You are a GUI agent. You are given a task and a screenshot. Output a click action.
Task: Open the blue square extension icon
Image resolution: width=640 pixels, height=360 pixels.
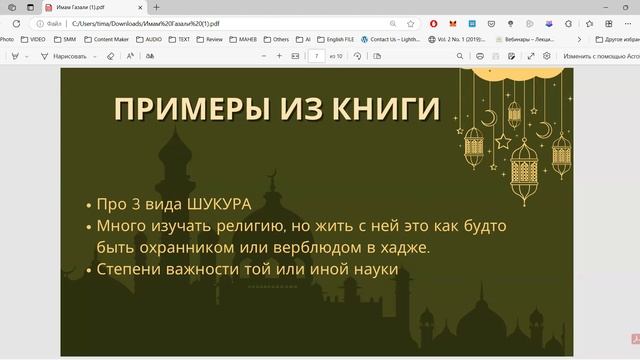click(472, 24)
